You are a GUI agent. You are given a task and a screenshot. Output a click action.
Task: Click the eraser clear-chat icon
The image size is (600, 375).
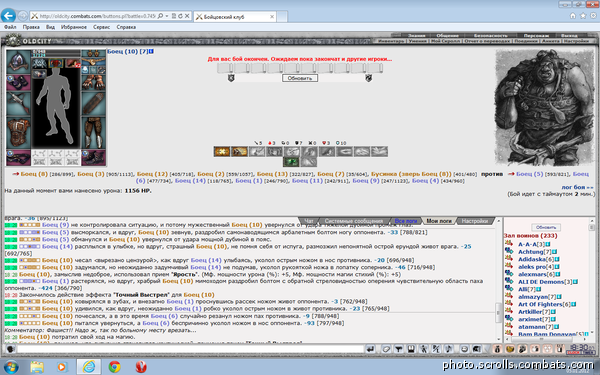[386, 349]
